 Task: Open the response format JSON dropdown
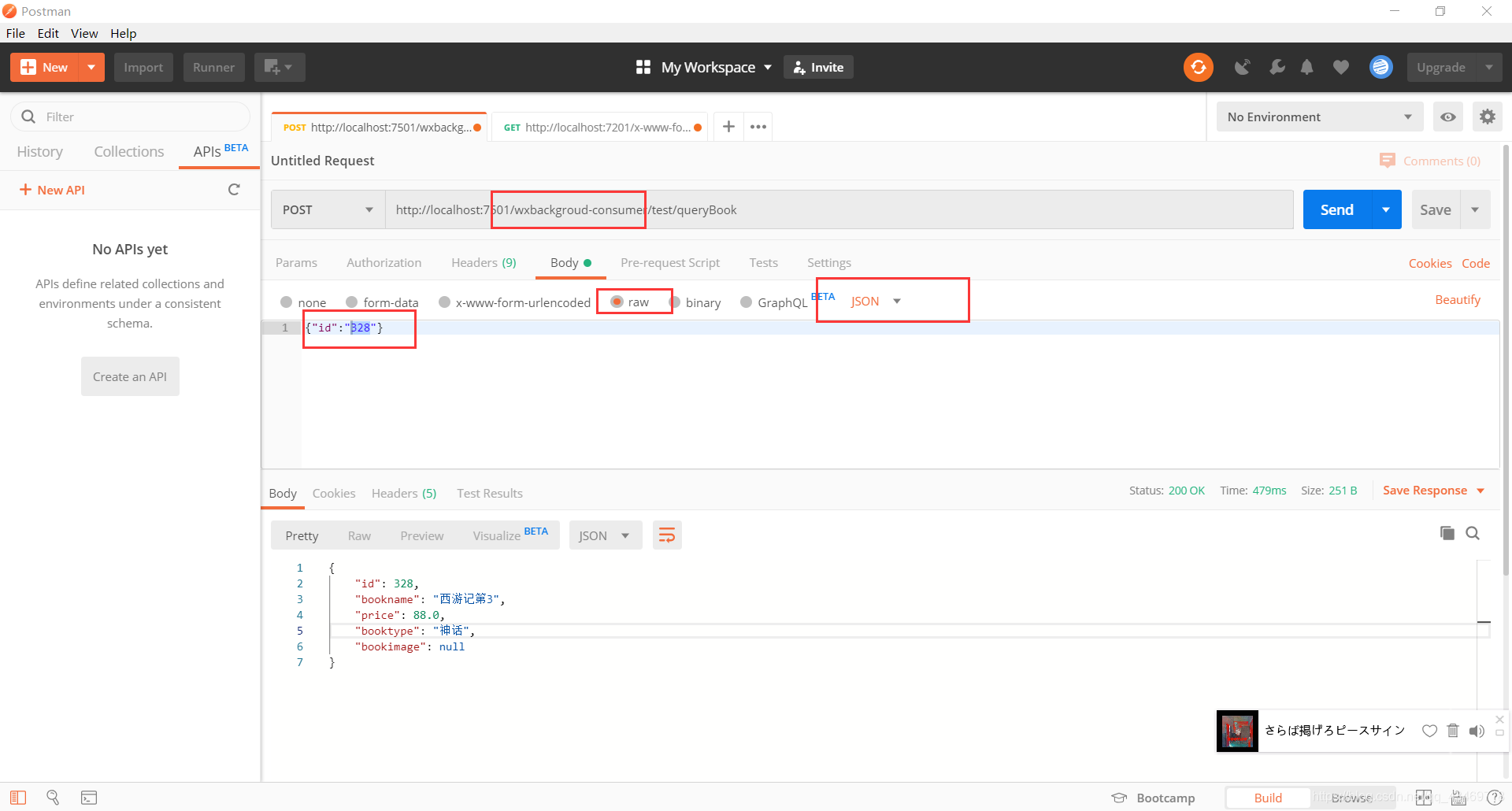click(x=605, y=535)
